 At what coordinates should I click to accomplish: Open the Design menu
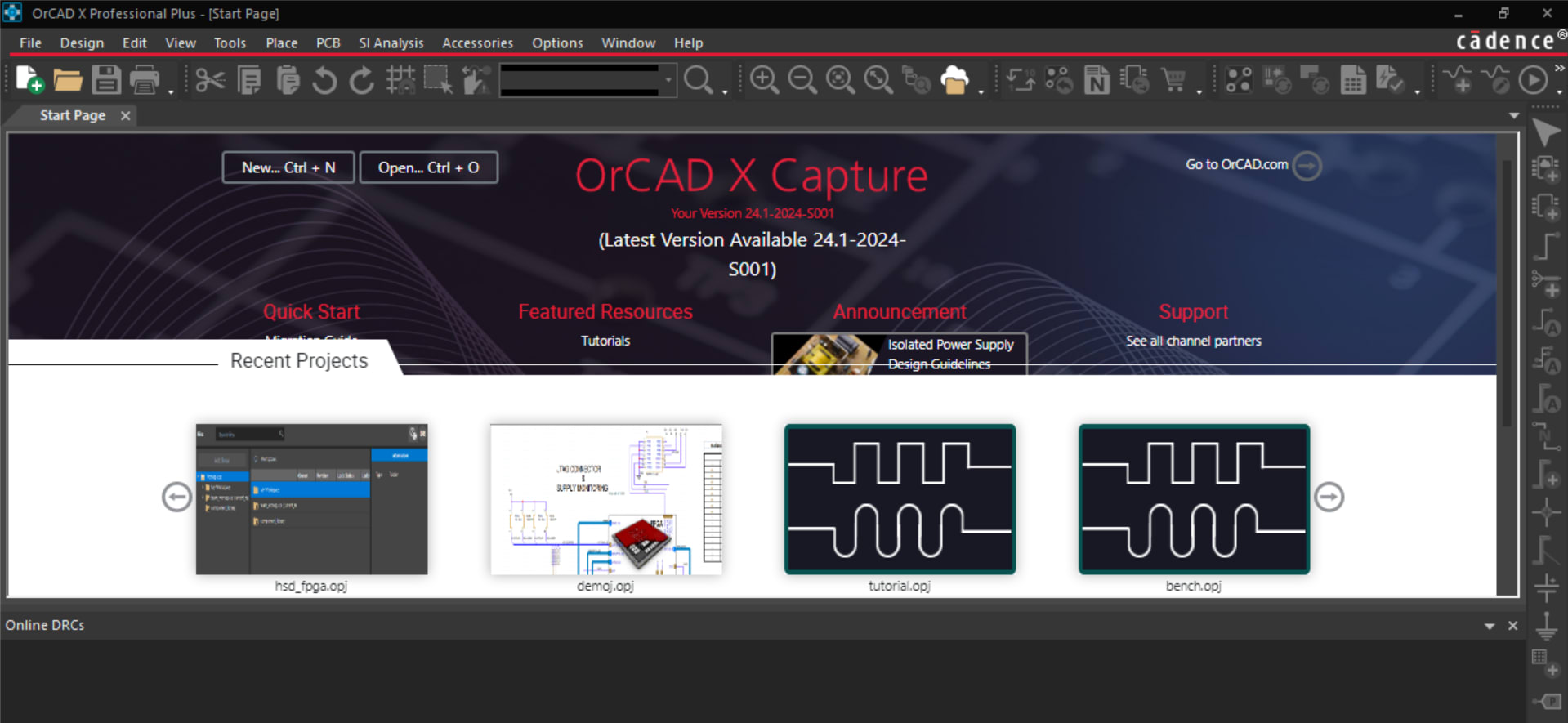coord(82,42)
